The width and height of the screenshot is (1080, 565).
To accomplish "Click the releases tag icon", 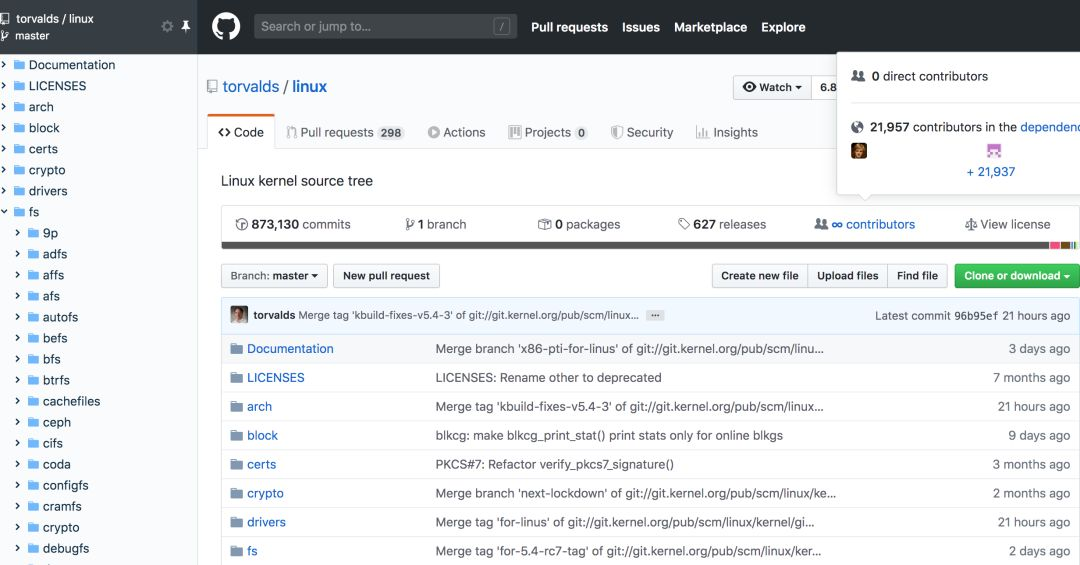I will coord(683,225).
